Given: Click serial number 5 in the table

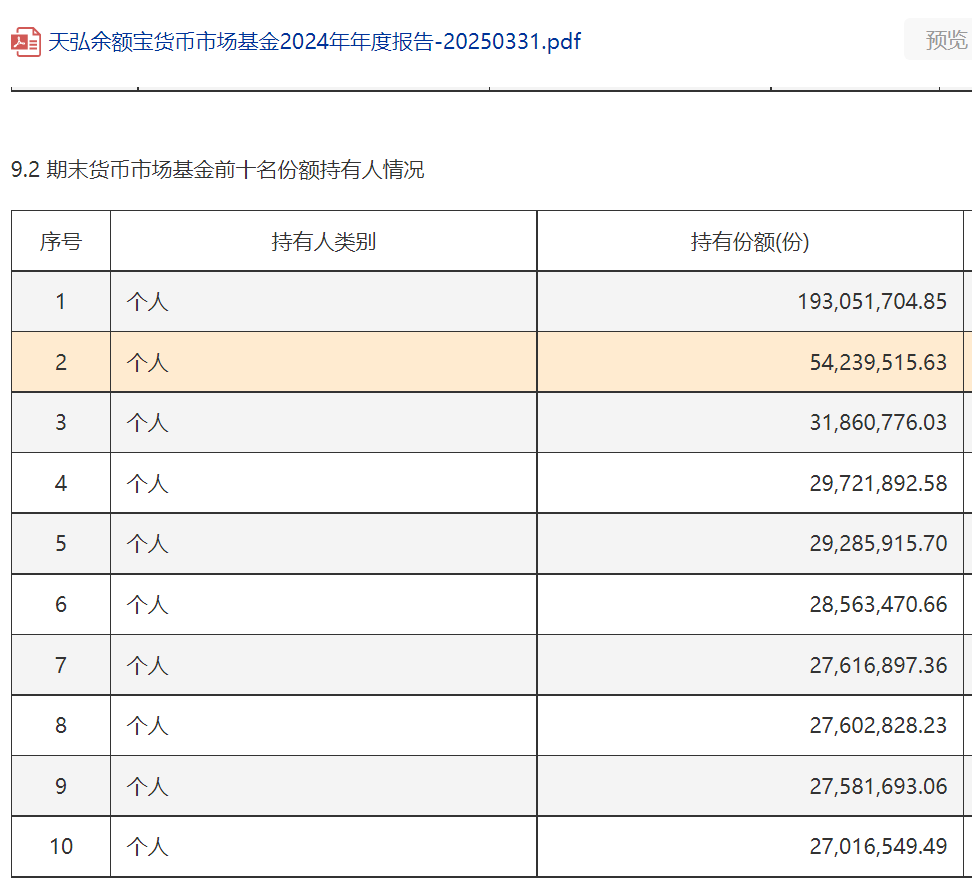Looking at the screenshot, I should click(61, 544).
